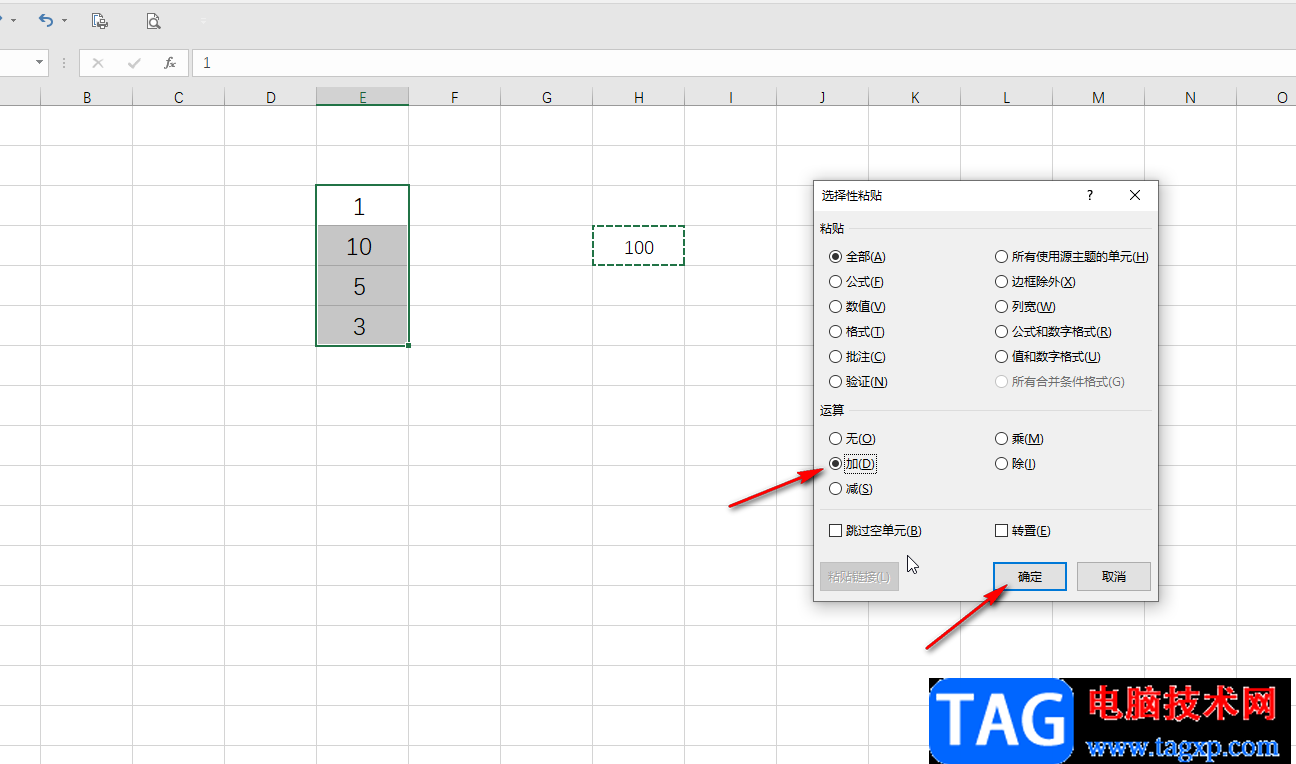Click the cell containing 5
This screenshot has height=764, width=1296.
(363, 286)
